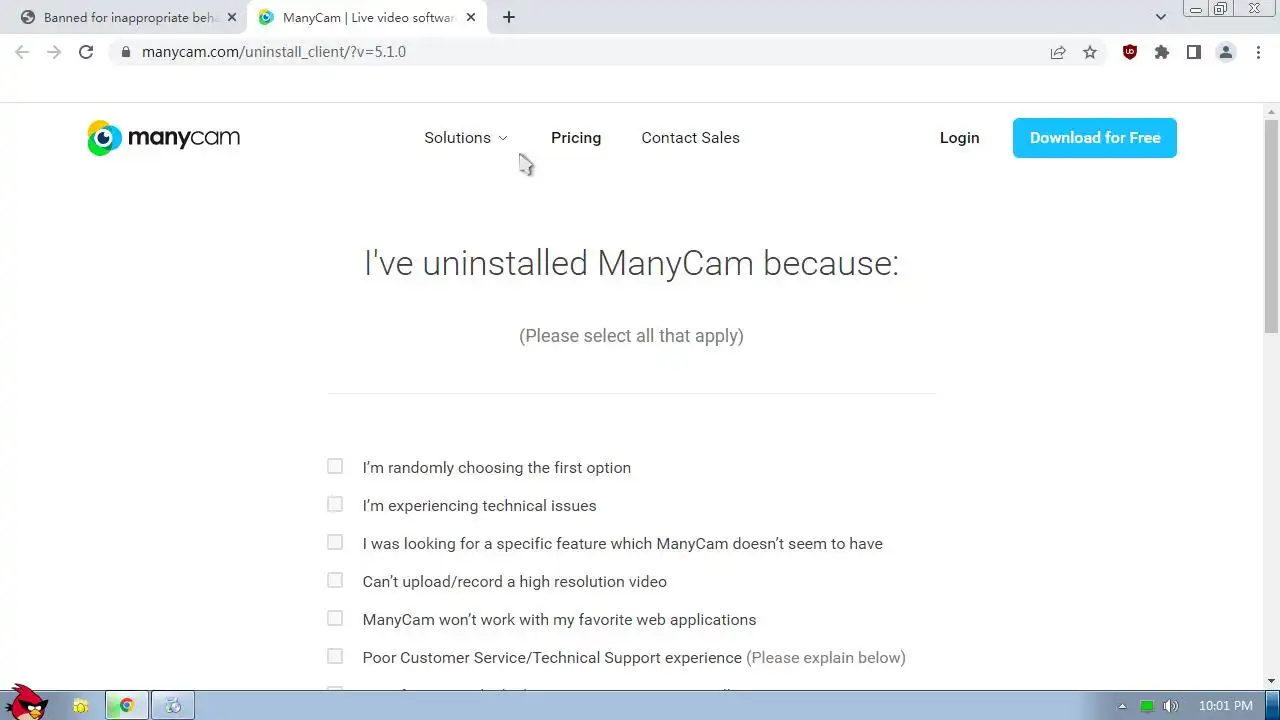1280x720 pixels.
Task: Click the yellow taskbar icon next to start
Action: [80, 706]
